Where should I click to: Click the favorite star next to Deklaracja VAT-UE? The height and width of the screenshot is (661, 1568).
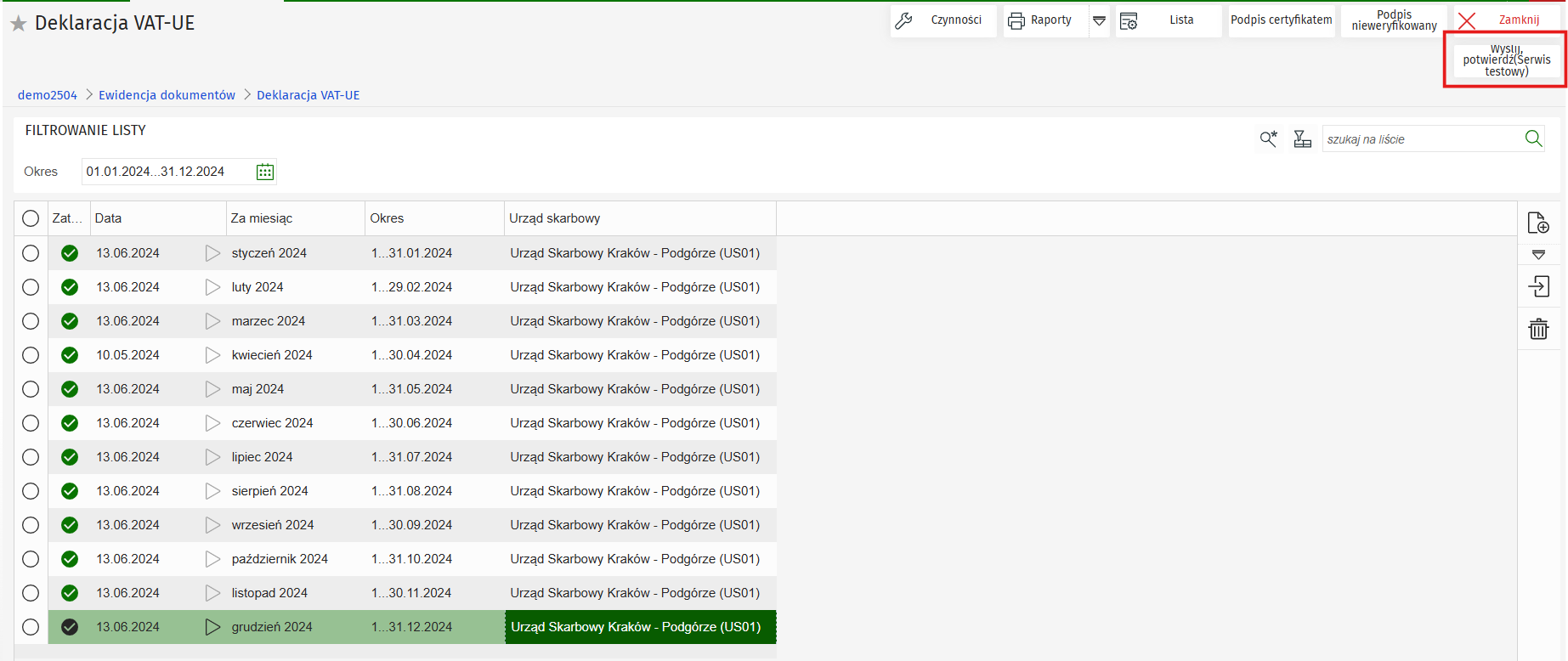pos(19,24)
